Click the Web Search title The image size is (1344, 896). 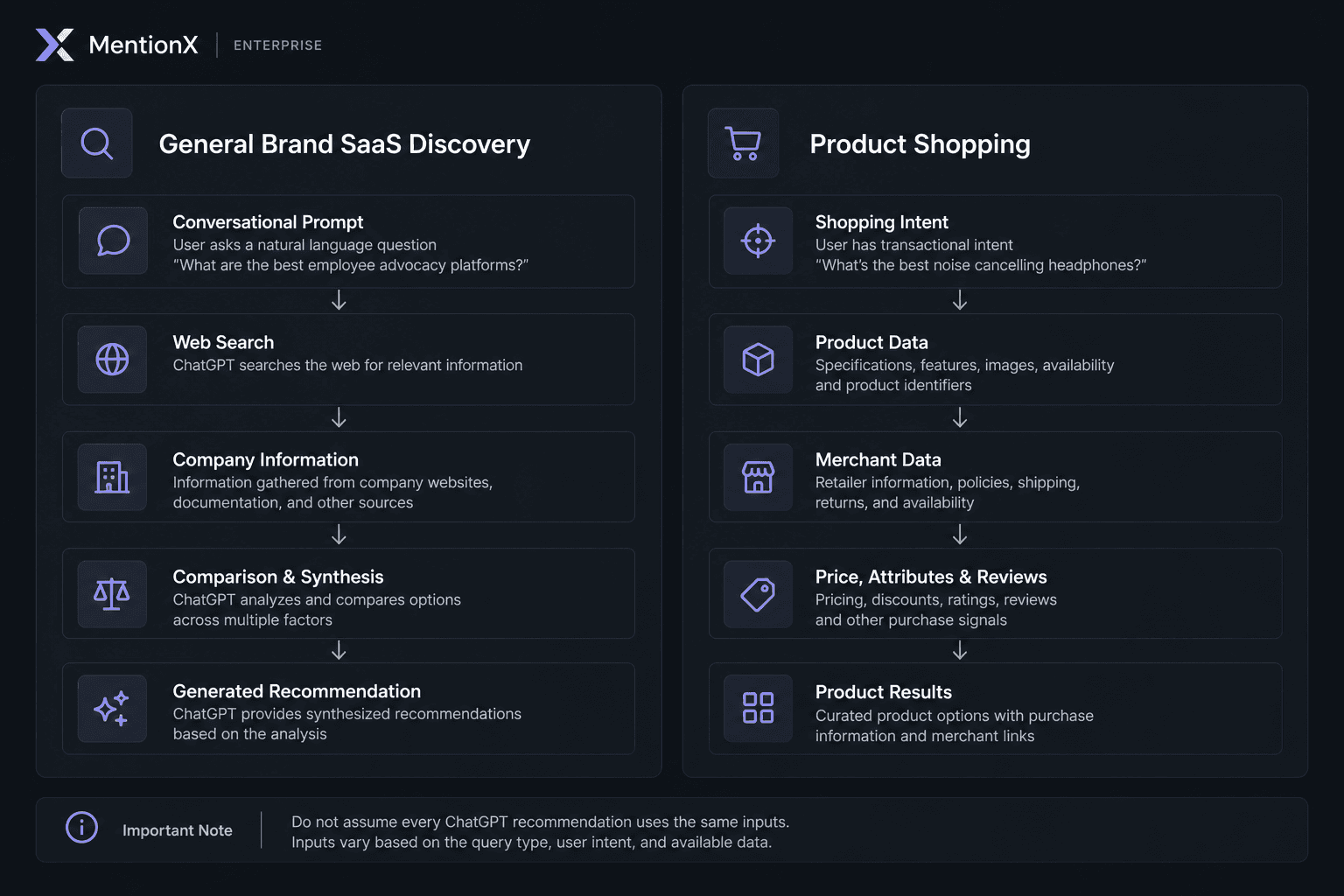pyautogui.click(x=223, y=342)
